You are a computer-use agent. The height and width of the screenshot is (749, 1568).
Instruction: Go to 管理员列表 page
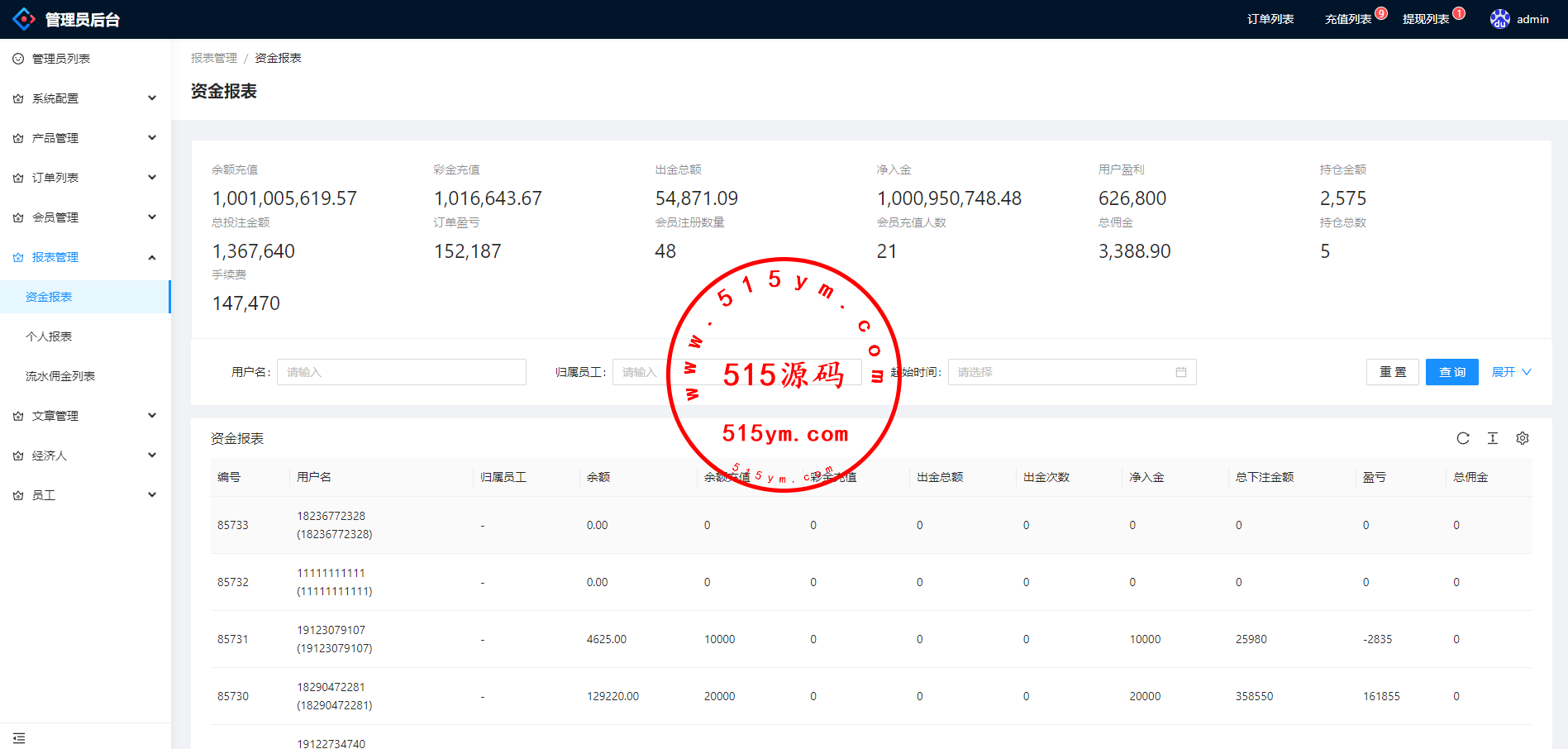click(60, 59)
